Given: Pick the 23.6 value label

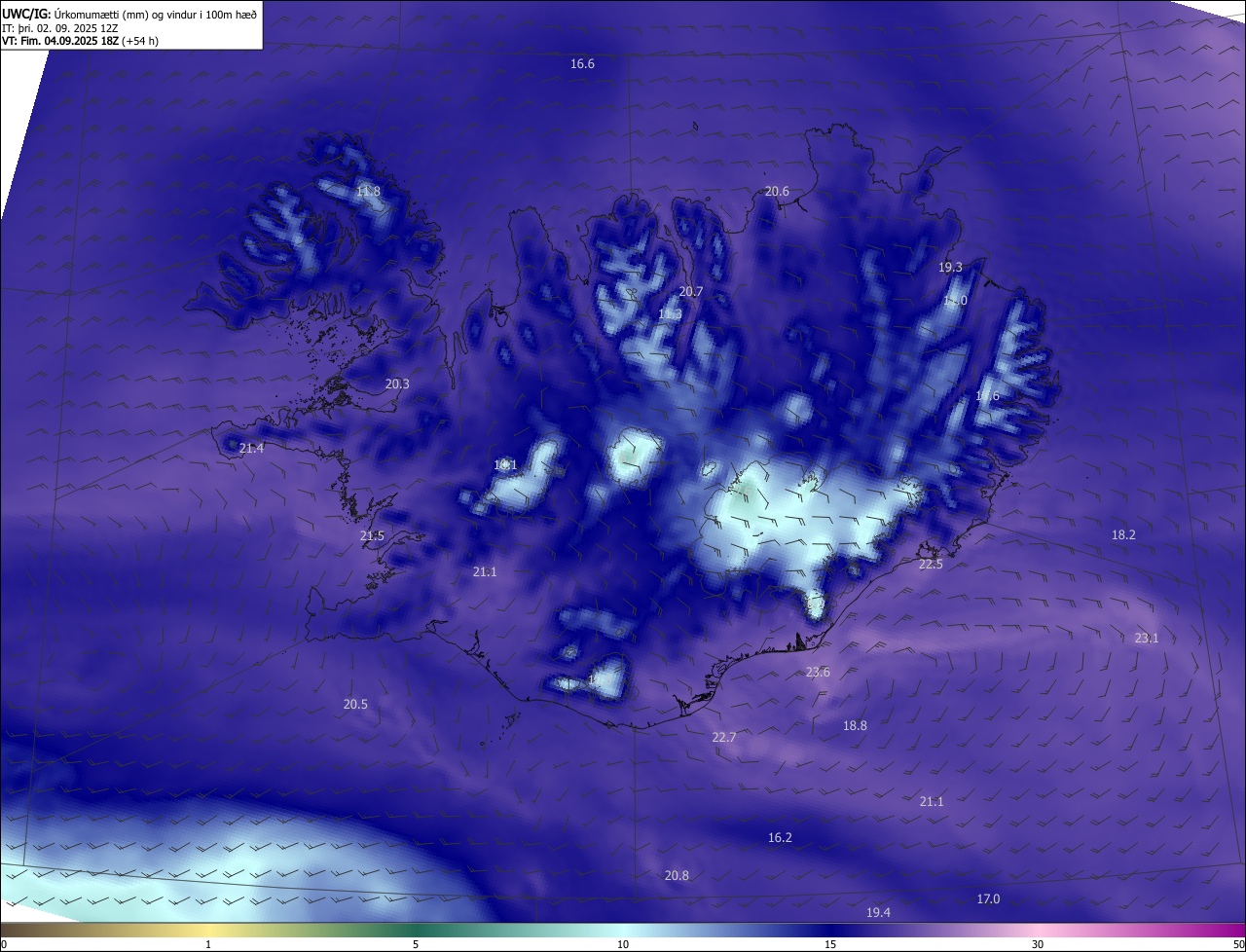Looking at the screenshot, I should [x=818, y=672].
